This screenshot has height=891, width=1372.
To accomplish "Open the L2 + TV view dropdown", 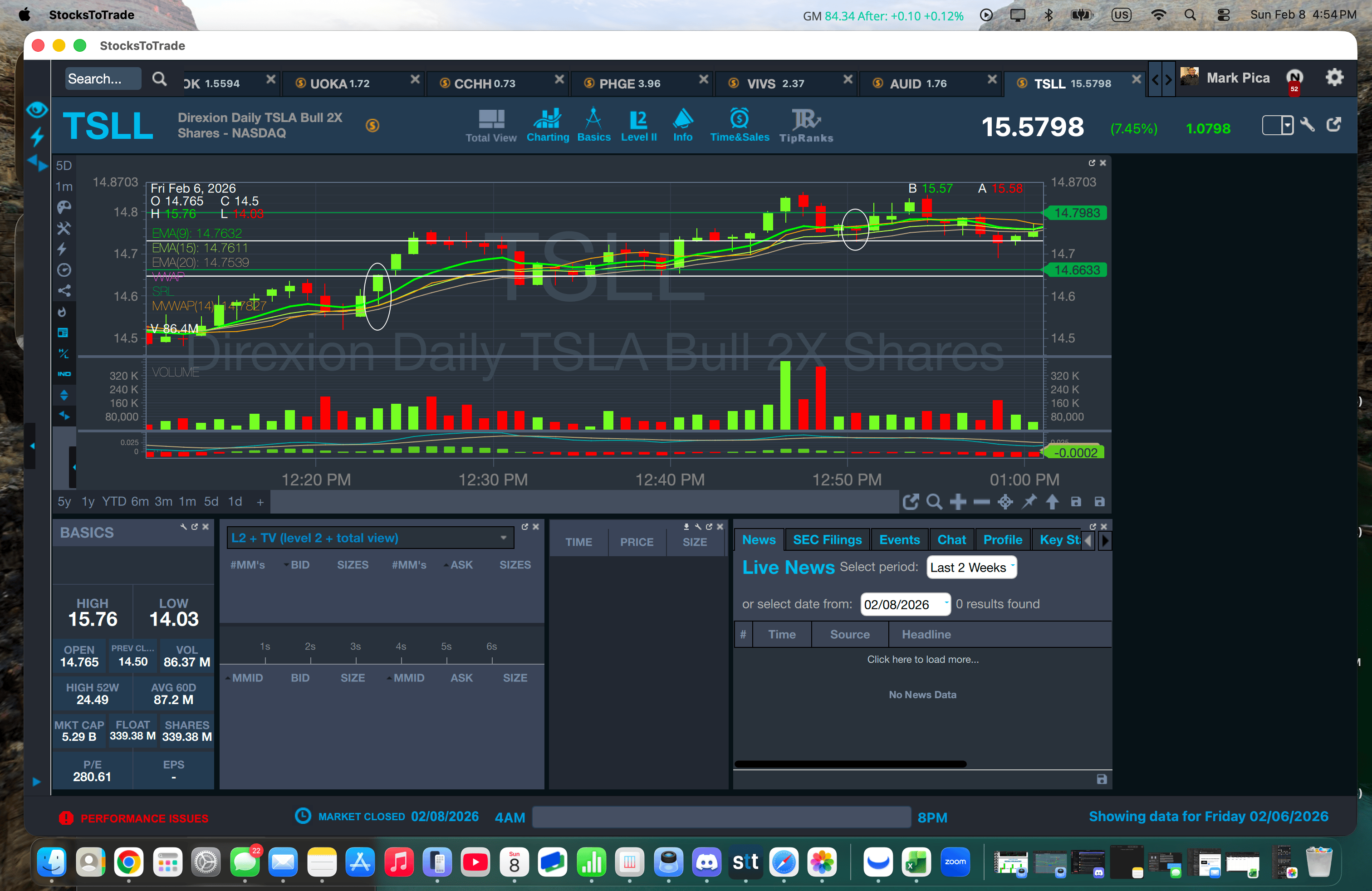I will pos(369,538).
